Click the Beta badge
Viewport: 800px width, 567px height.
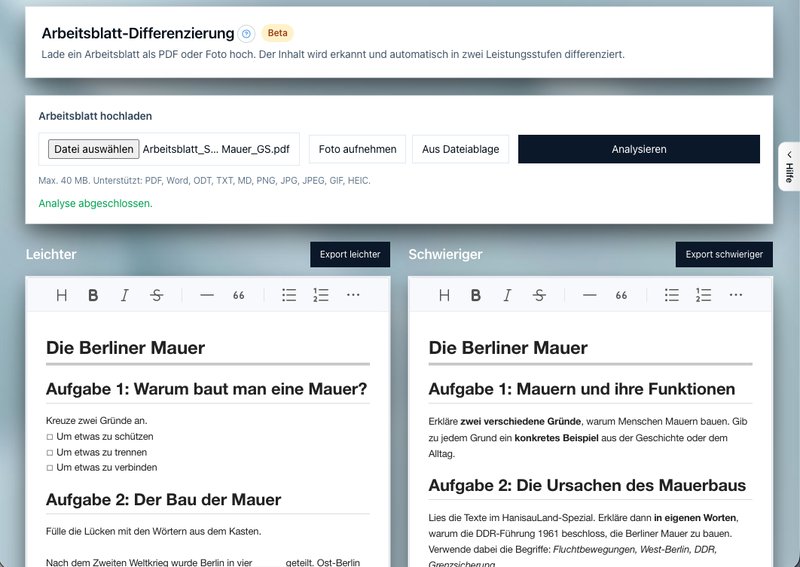click(x=278, y=33)
